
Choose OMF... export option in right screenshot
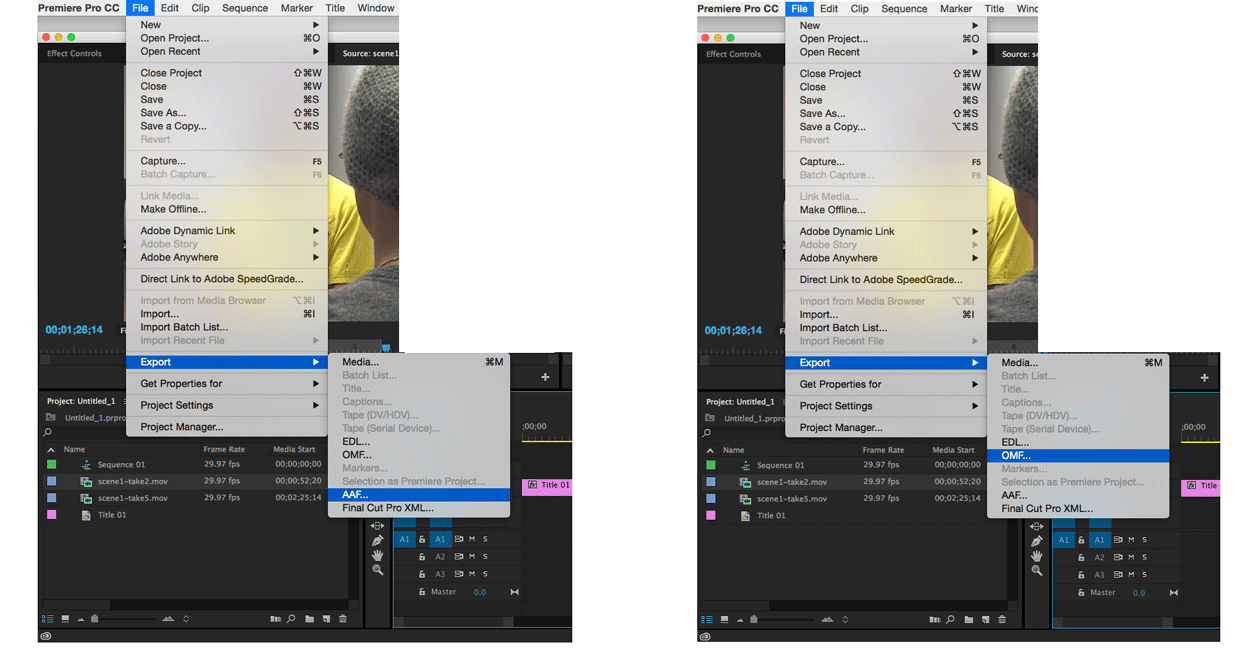tap(1078, 456)
